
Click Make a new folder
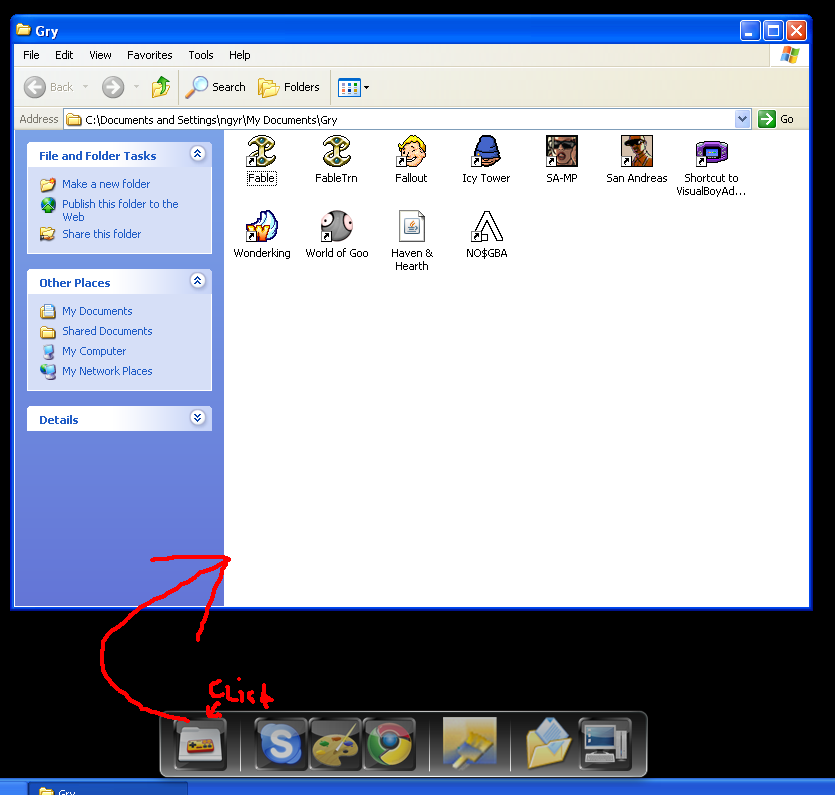click(x=106, y=184)
